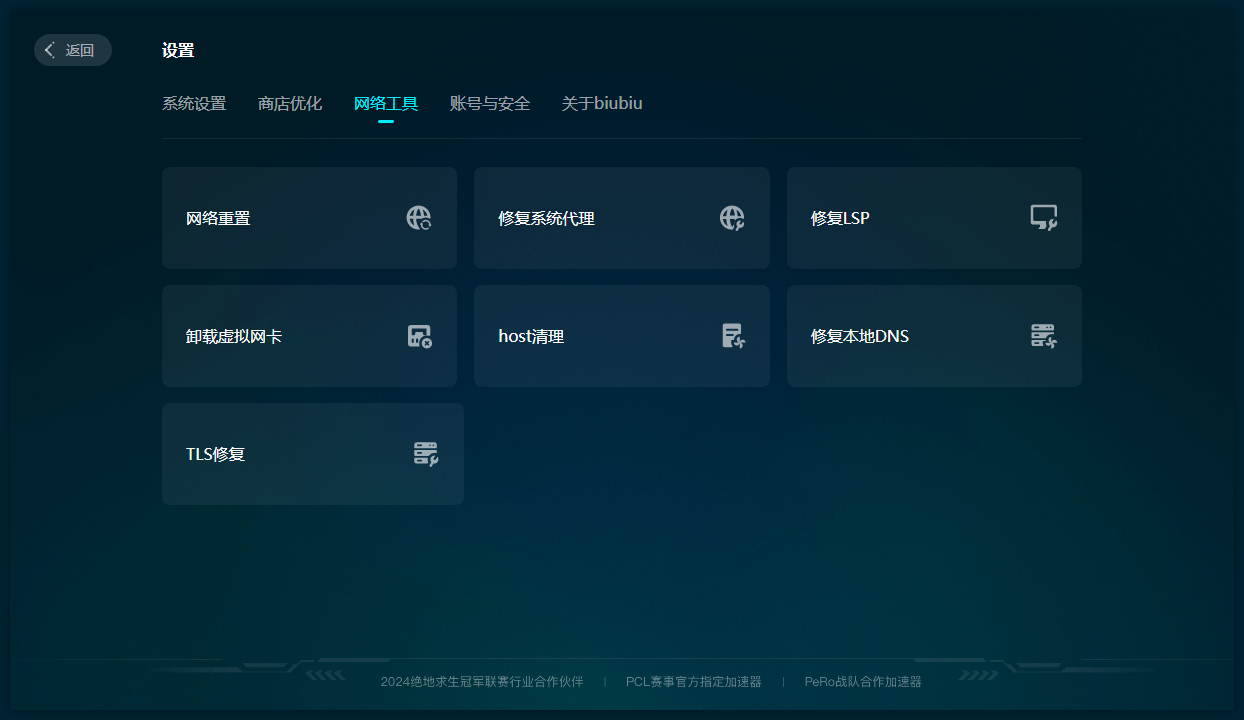
Task: Click the server-wrench icon for TLS修复
Action: pyautogui.click(x=426, y=454)
